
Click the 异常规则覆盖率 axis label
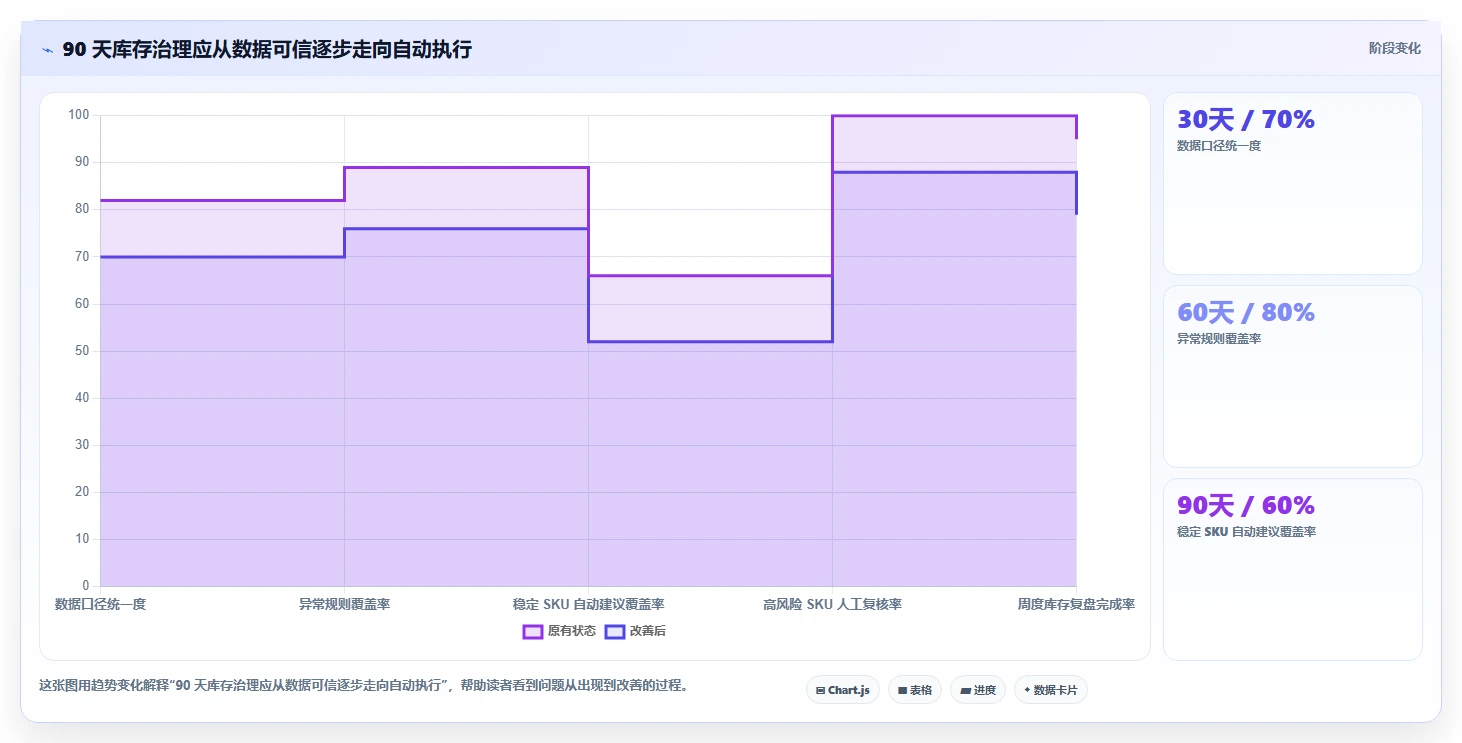tap(344, 604)
